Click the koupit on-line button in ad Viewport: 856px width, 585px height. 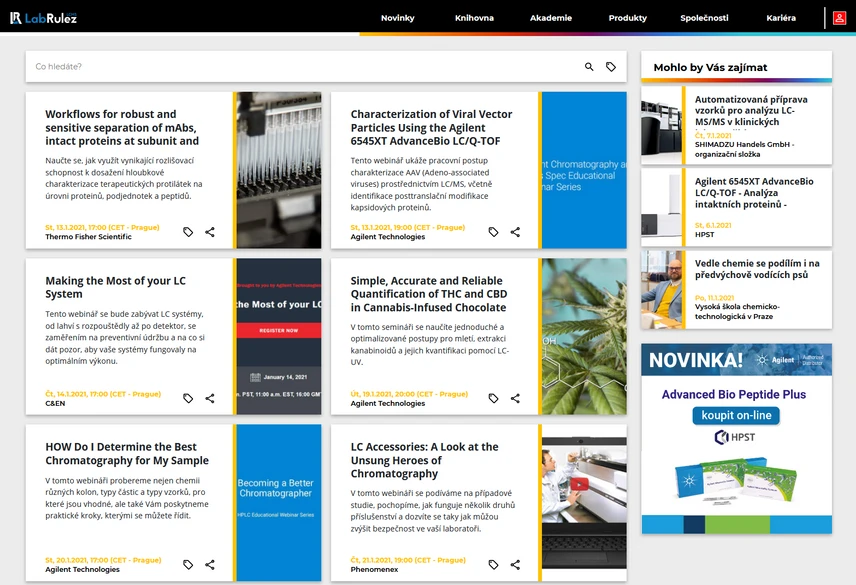pos(736,415)
